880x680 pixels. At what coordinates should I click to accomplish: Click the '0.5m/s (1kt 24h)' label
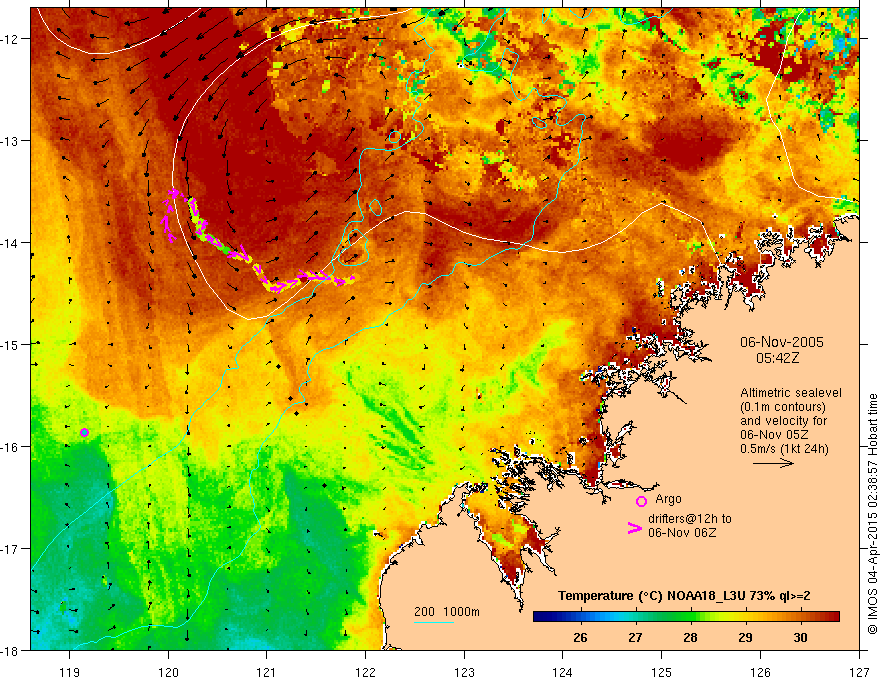[x=784, y=449]
